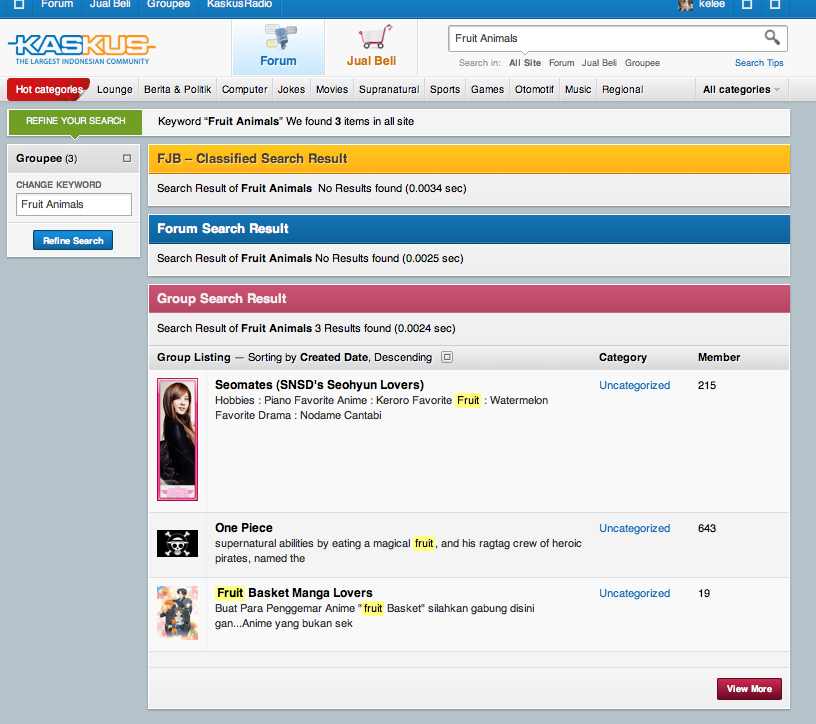Click the Created Date sorting text
The height and width of the screenshot is (724, 816).
click(334, 357)
